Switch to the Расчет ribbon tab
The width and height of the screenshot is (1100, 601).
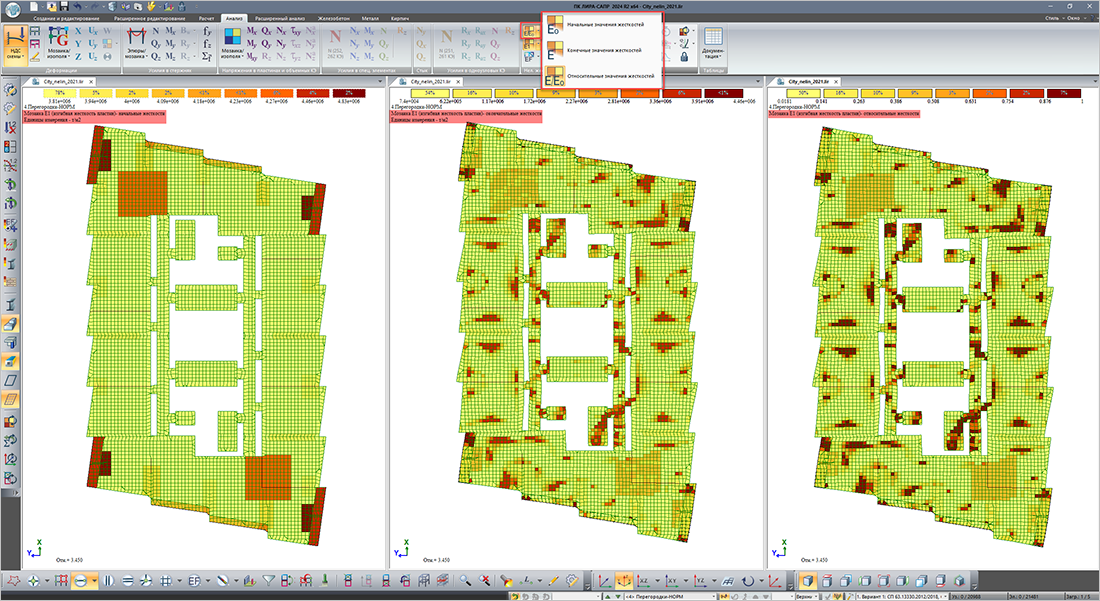(206, 18)
